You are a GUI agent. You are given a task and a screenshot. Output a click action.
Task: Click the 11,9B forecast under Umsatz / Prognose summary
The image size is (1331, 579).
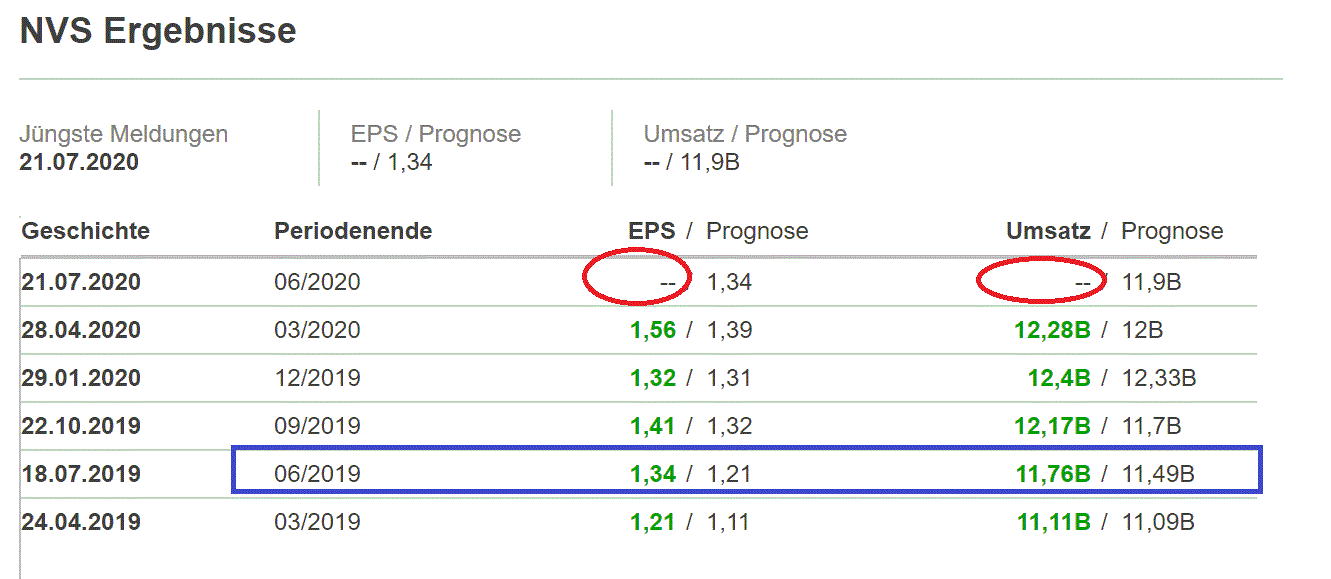710,162
